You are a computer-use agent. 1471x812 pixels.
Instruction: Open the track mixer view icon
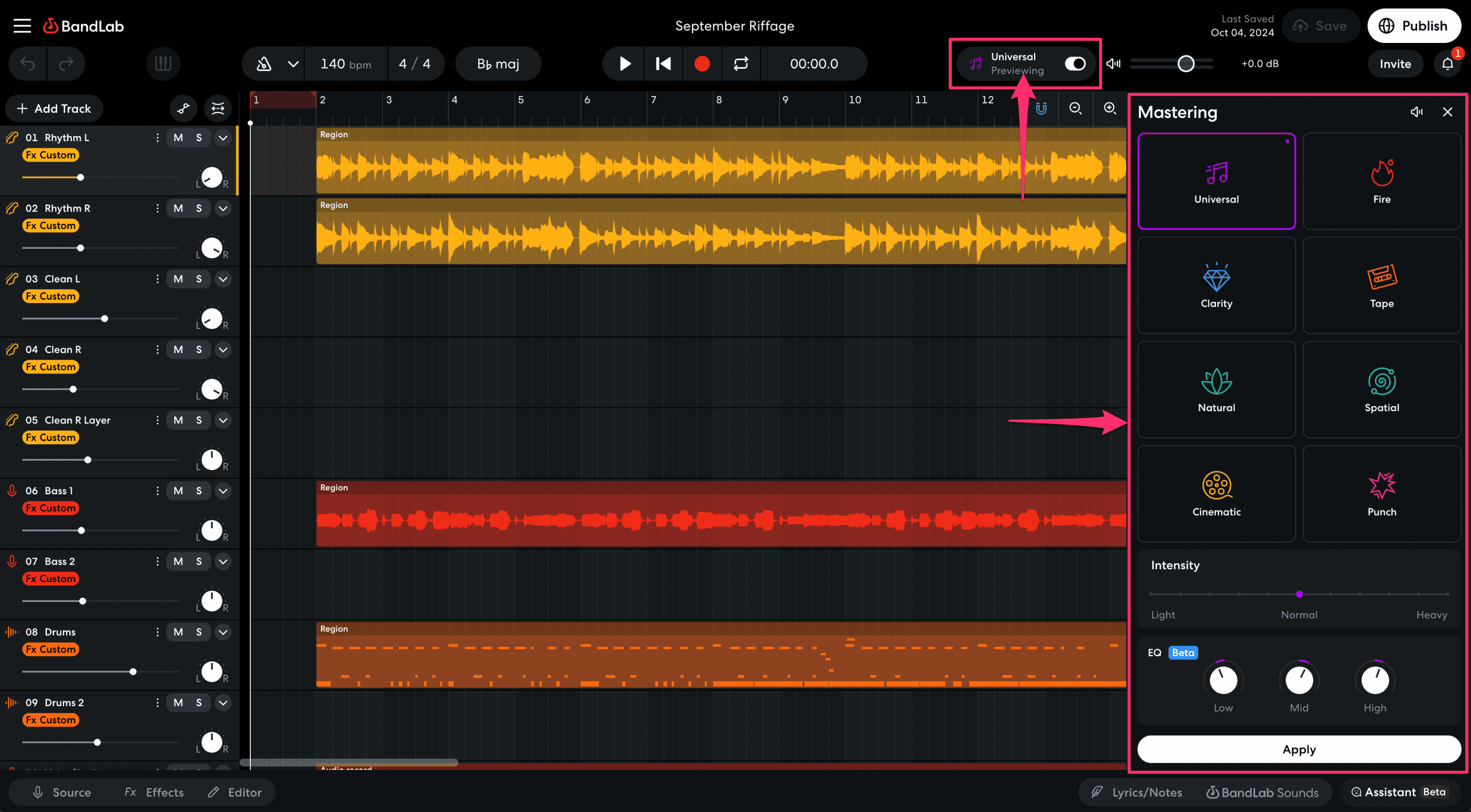pos(218,109)
